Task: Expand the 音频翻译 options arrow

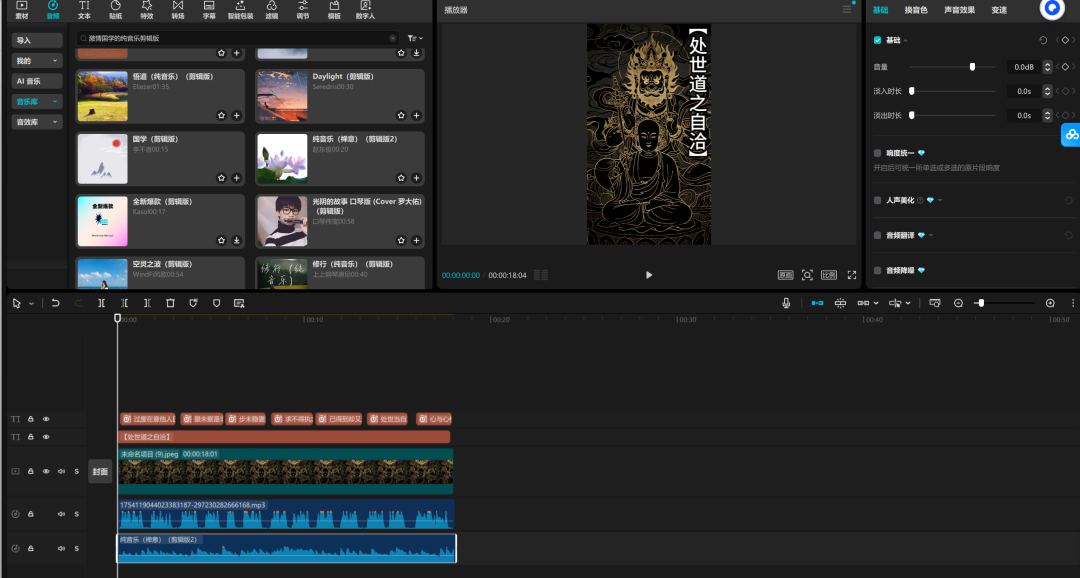Action: pyautogui.click(x=931, y=236)
